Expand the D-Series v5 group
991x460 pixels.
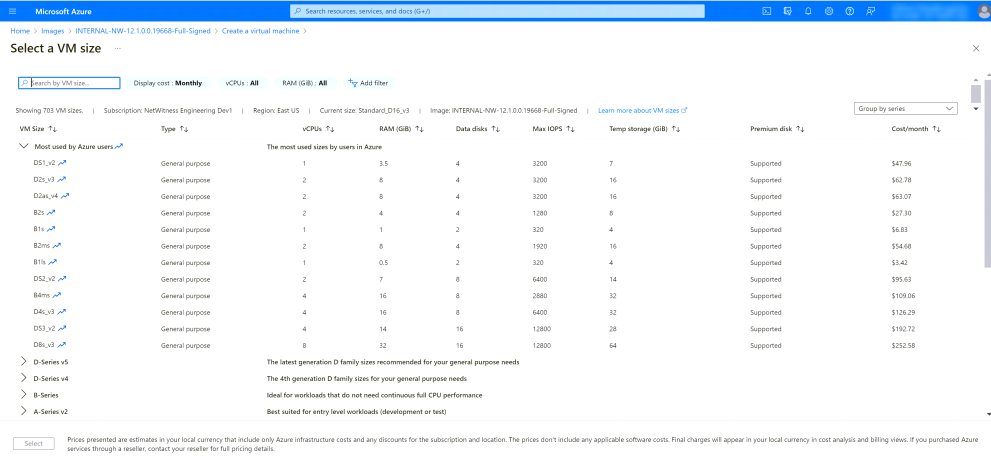click(24, 362)
